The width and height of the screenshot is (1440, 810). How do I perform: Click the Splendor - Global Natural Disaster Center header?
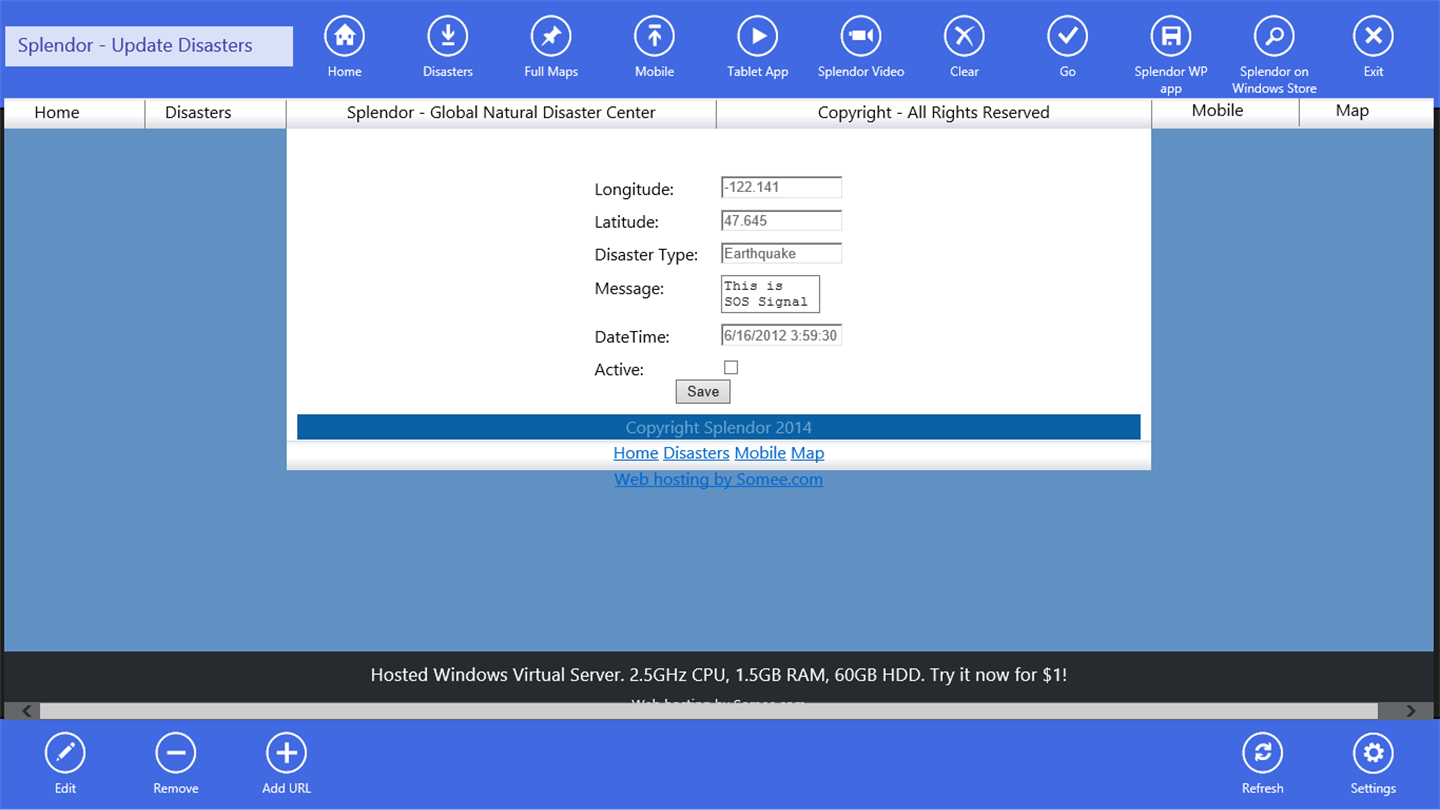click(501, 113)
